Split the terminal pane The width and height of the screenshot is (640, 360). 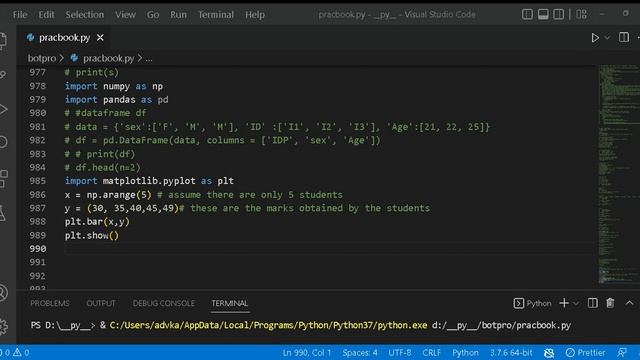tap(592, 303)
